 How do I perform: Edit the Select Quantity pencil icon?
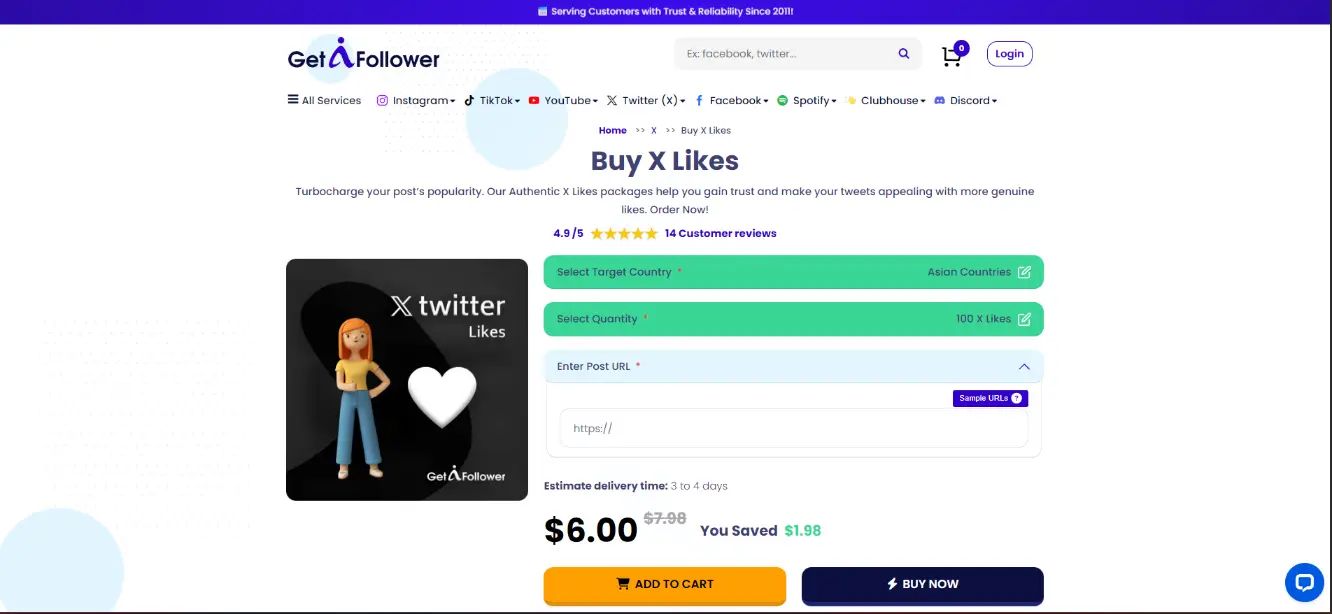[x=1023, y=318]
